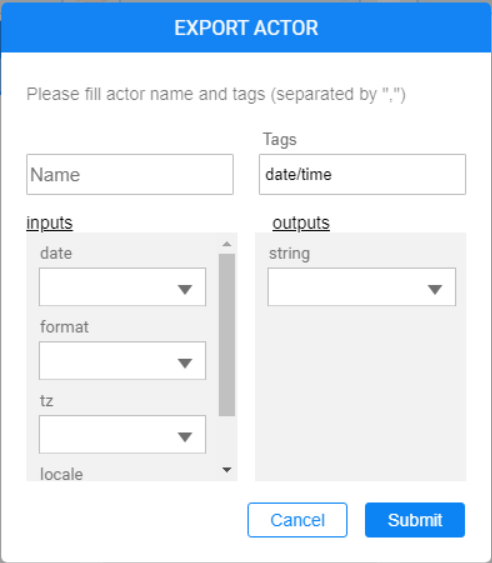Click the scroll-up arrow in inputs list
Screen dimensions: 492x563
point(227,244)
